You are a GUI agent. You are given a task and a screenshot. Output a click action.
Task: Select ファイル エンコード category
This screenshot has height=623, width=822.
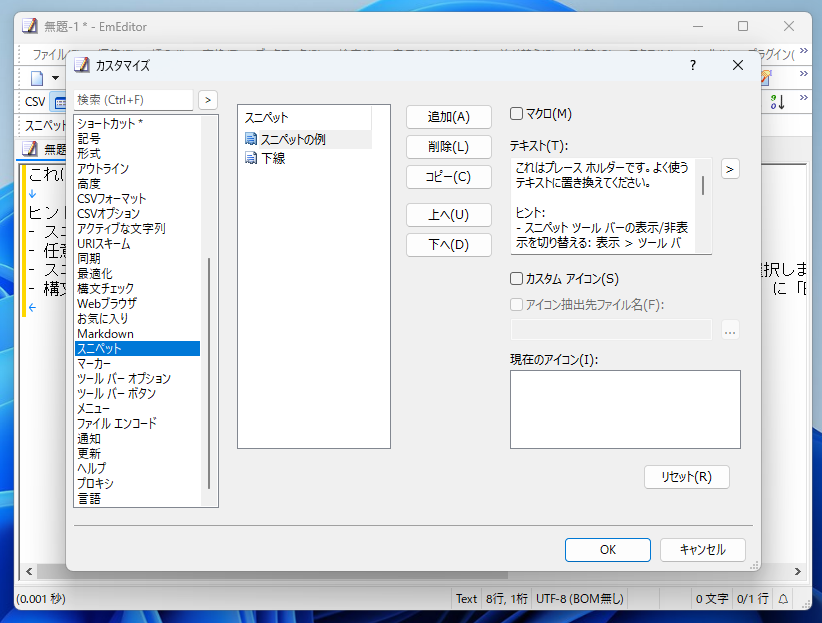point(137,423)
